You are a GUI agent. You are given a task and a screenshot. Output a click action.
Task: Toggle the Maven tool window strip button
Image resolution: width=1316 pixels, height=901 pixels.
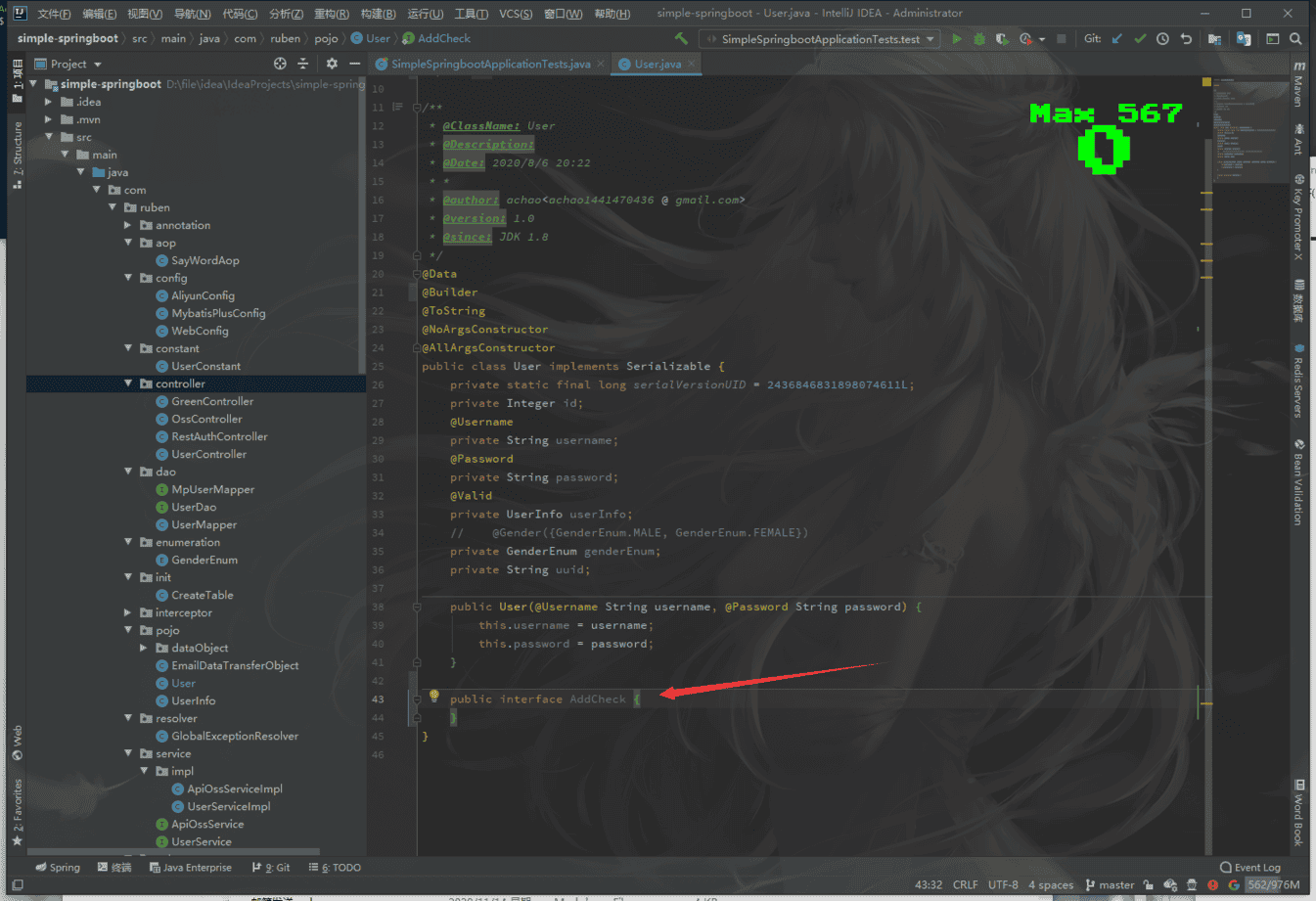[1298, 86]
